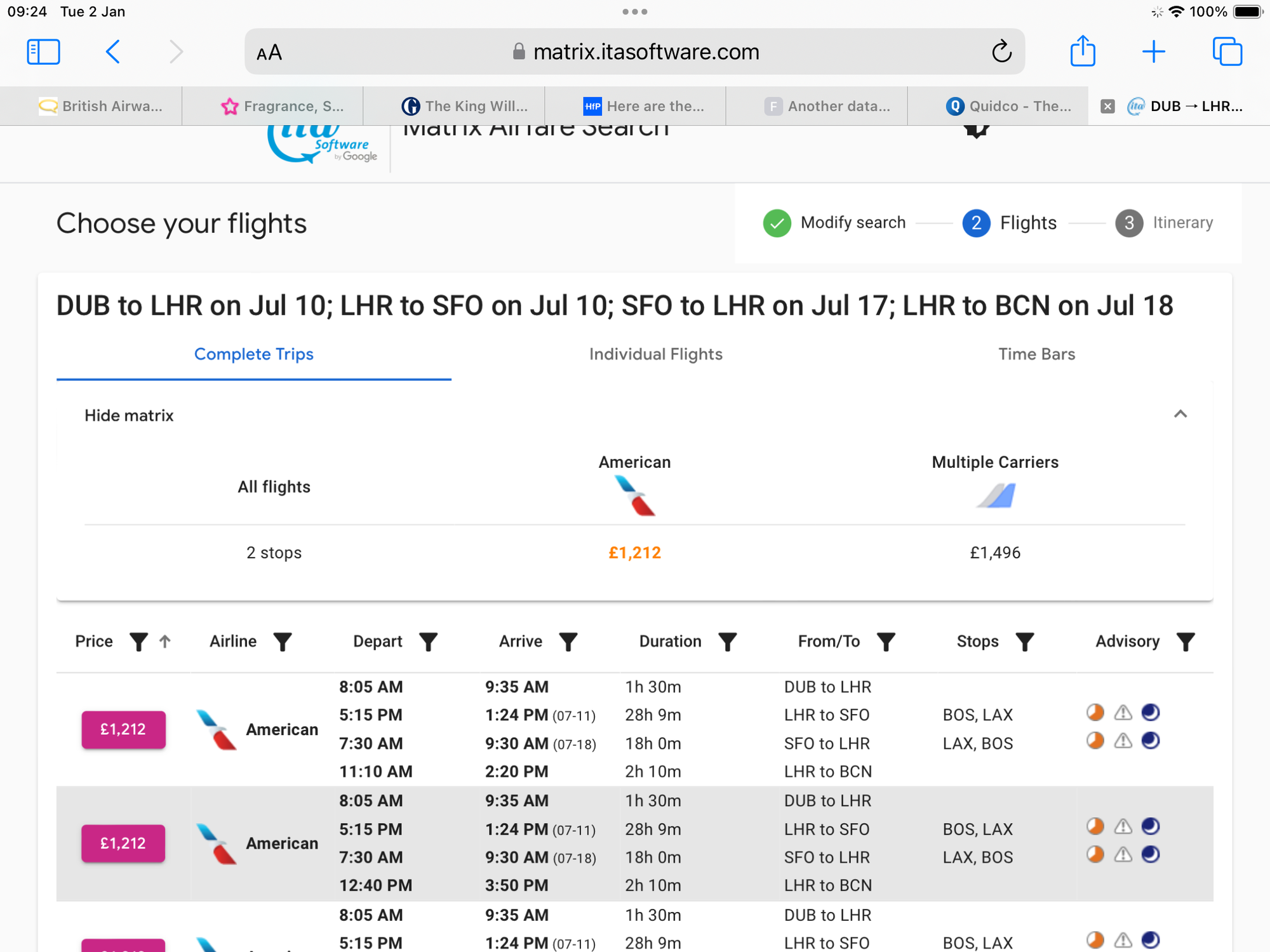Select the American £1,212 matrix price
The width and height of the screenshot is (1270, 952).
[x=634, y=553]
